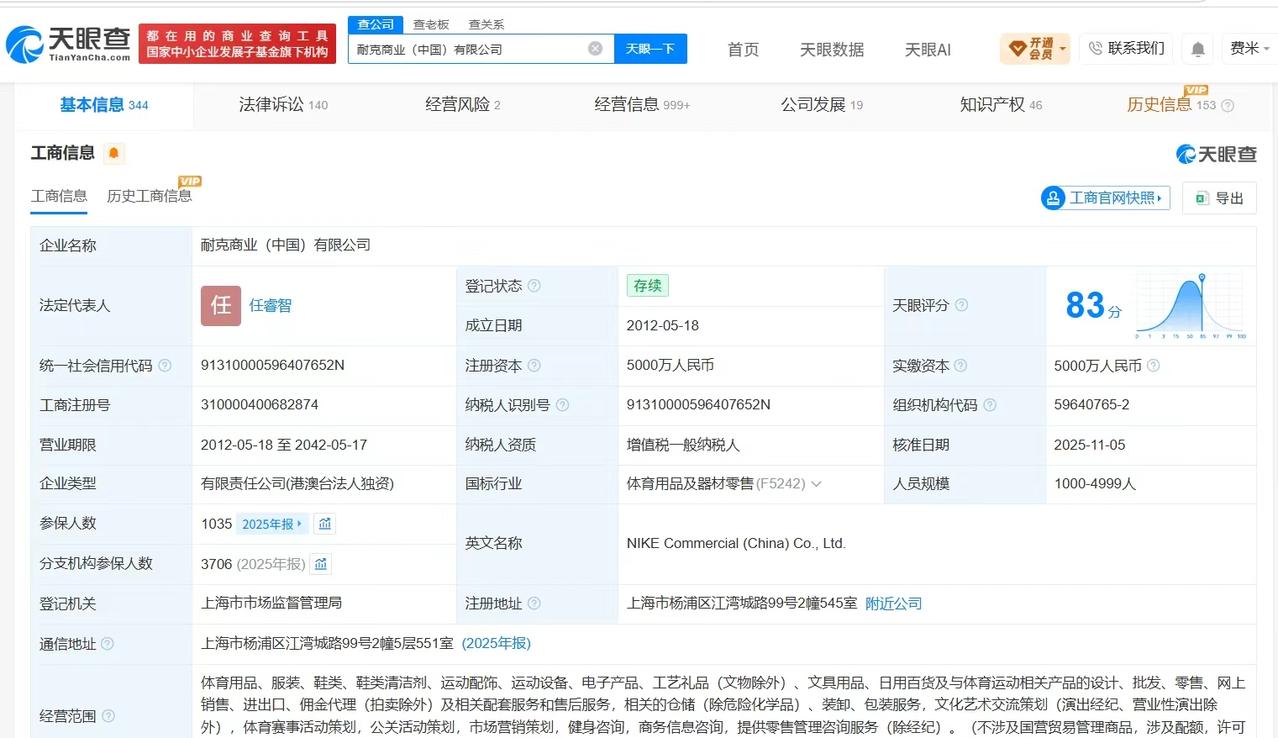Open the 2025年报 dropdown next to 参保人数
Screen dimensions: 1278x738
pos(272,524)
